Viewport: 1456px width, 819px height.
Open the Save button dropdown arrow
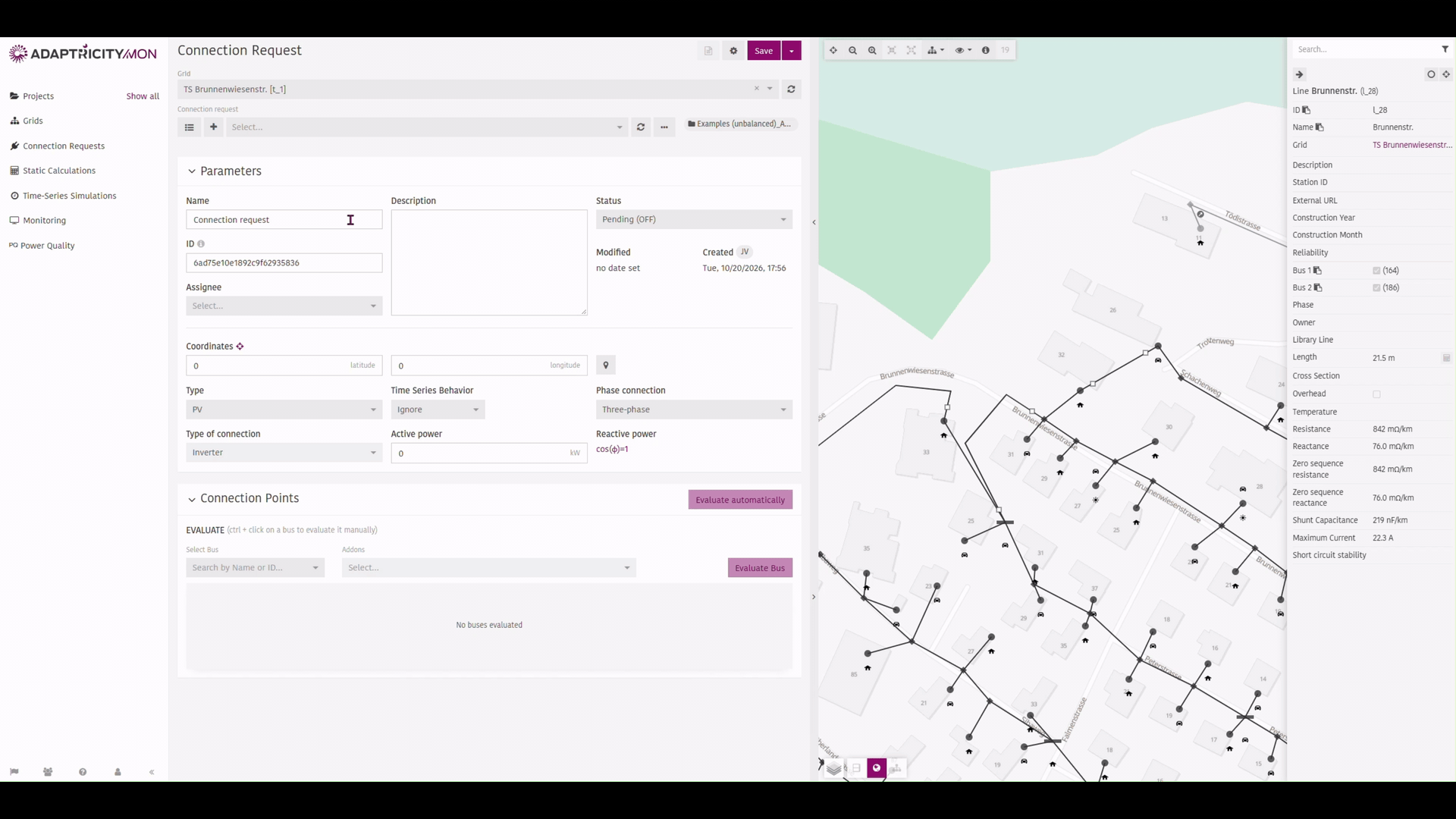pyautogui.click(x=791, y=51)
